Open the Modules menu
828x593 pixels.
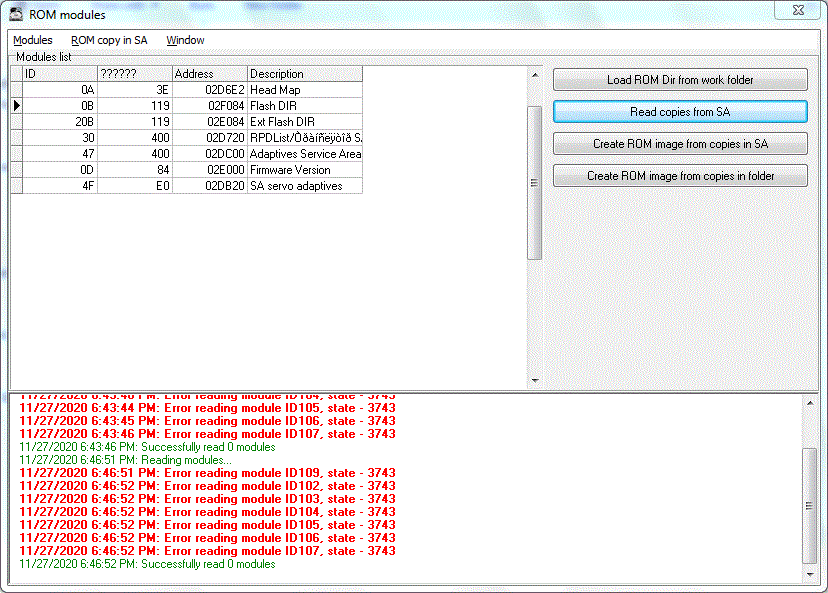click(x=33, y=40)
